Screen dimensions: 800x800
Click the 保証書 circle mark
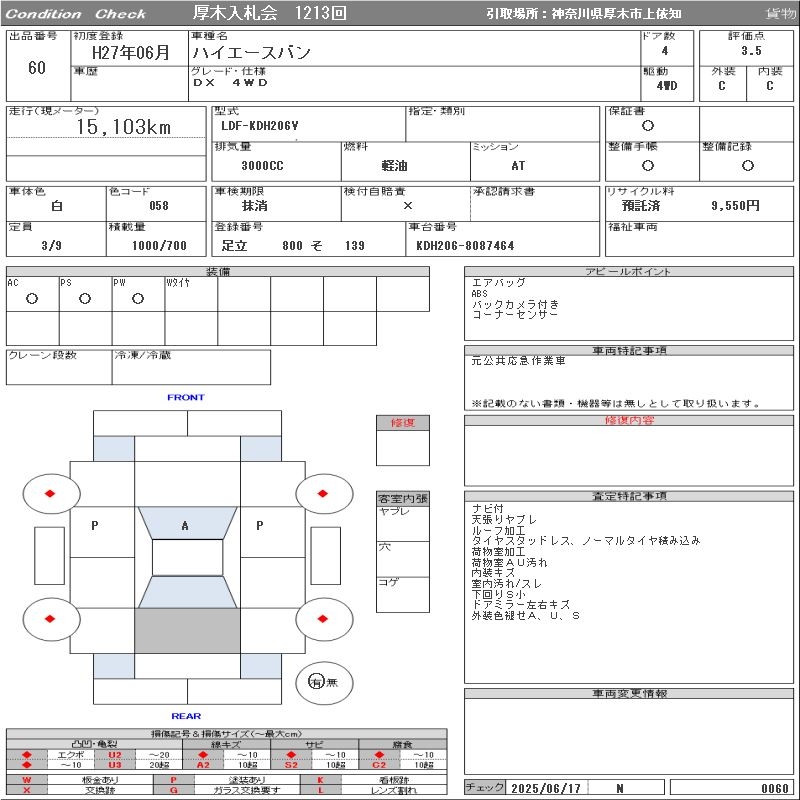pos(648,126)
